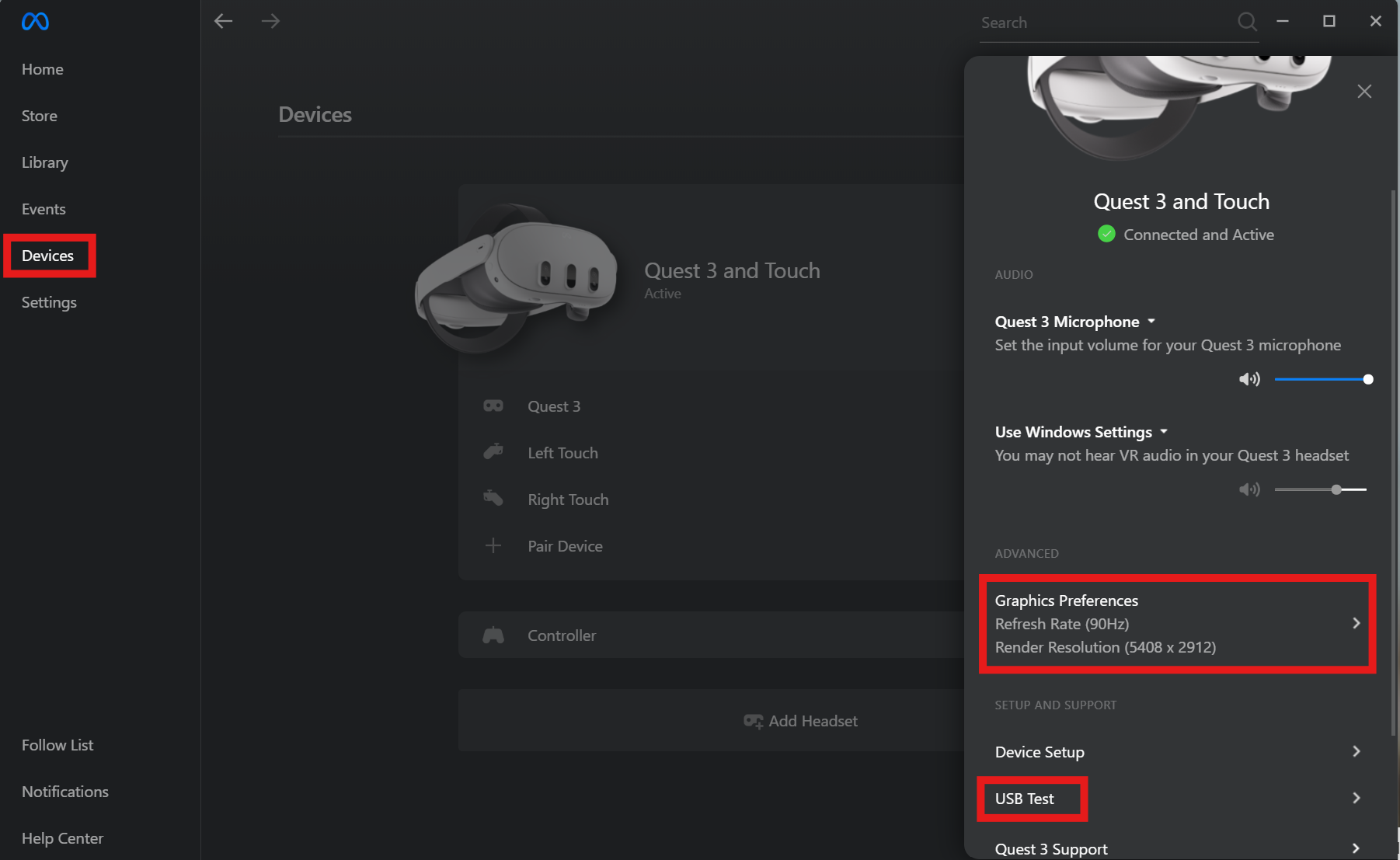
Task: Maximize the Meta Quest Link window
Action: point(1329,21)
